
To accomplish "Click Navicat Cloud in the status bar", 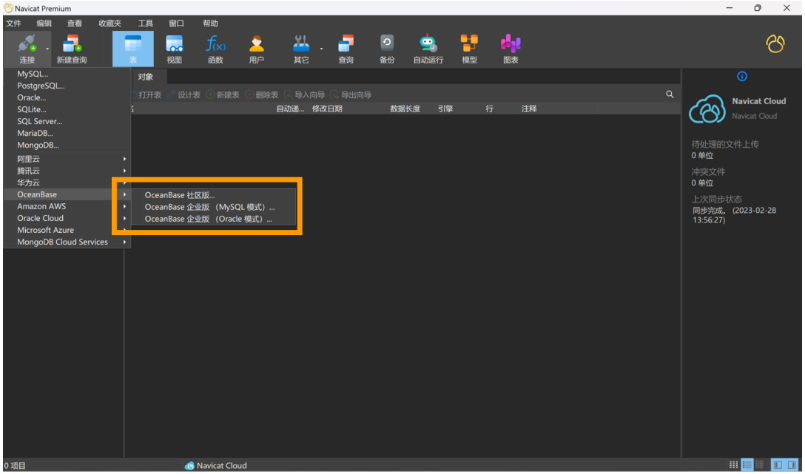I will click(x=216, y=465).
